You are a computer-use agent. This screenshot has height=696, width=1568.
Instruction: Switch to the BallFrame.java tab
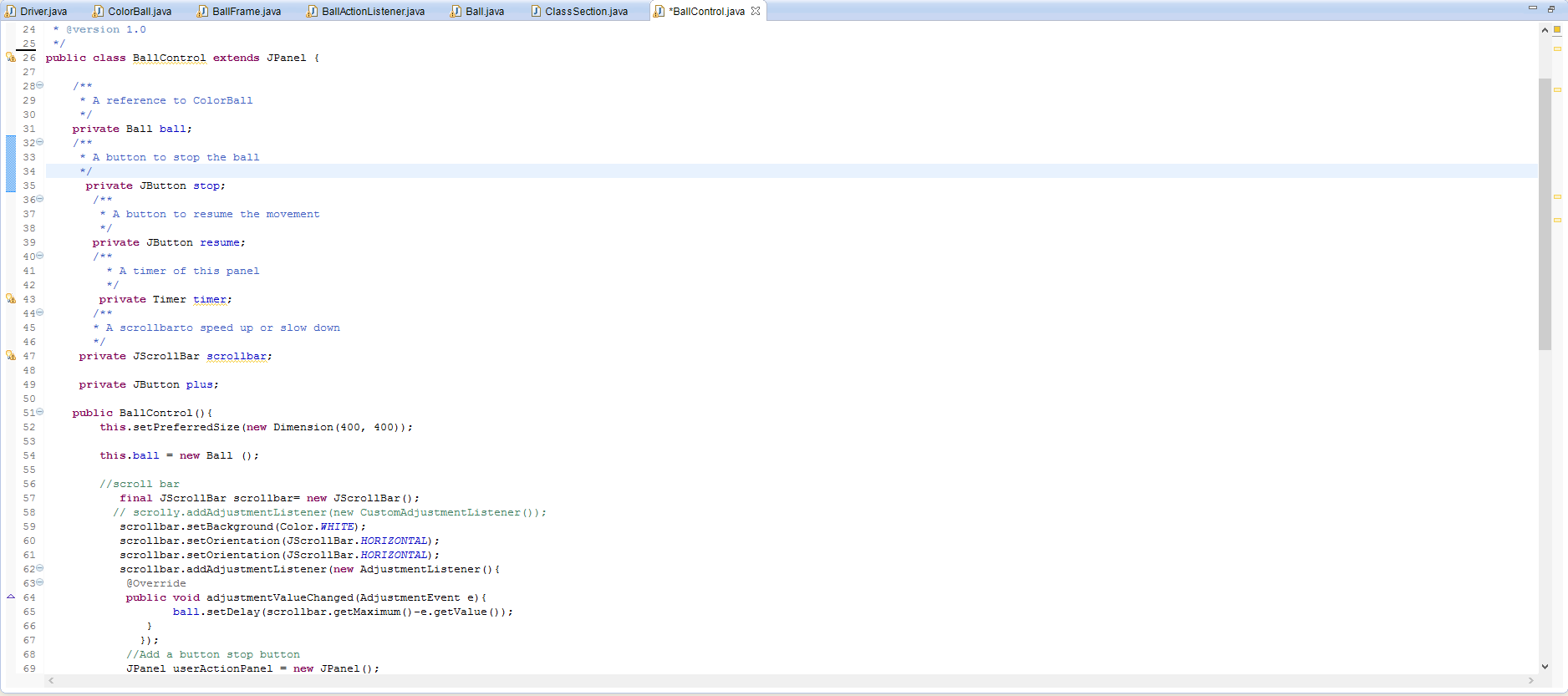(240, 11)
